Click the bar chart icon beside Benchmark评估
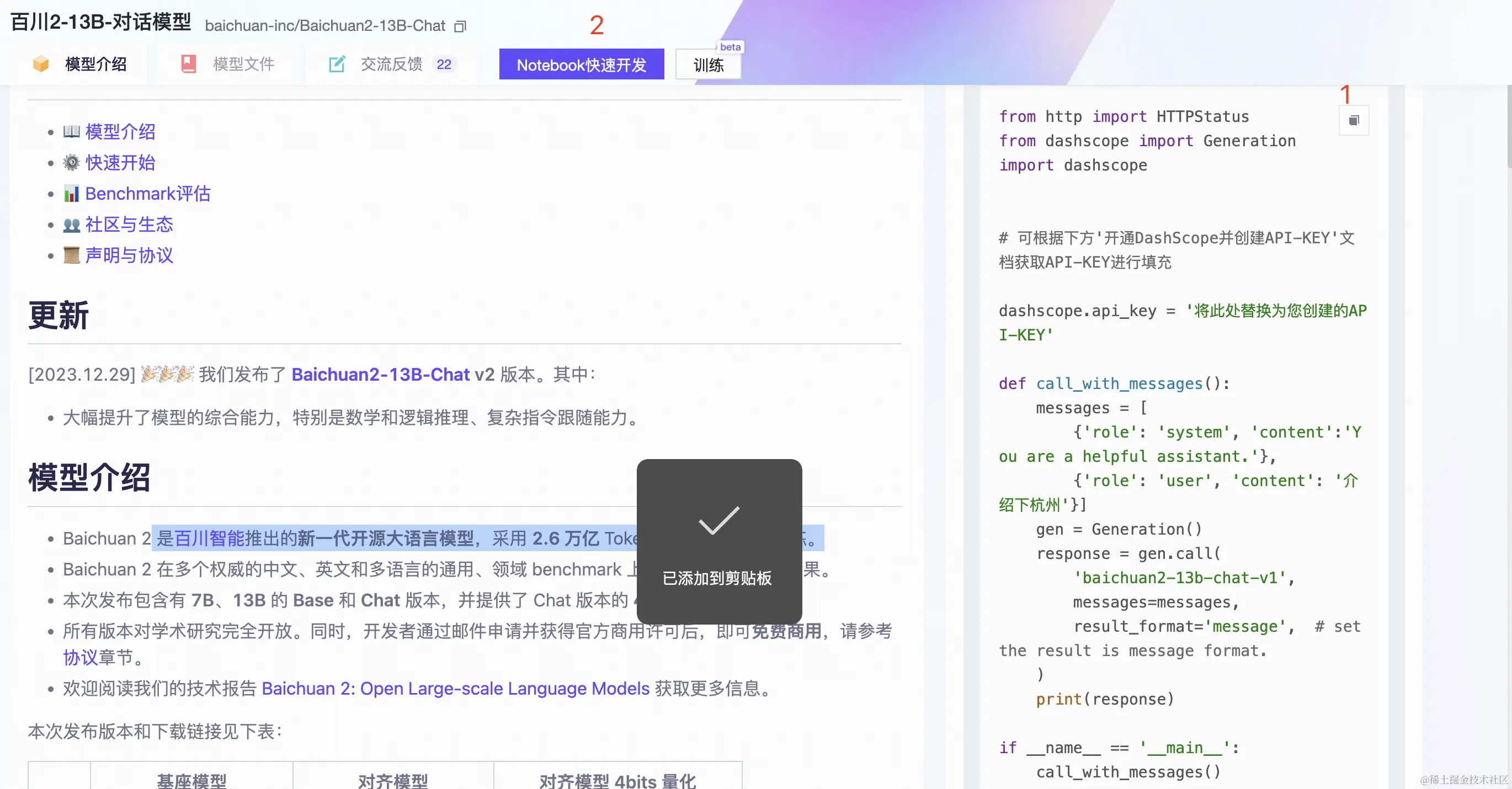The width and height of the screenshot is (1512, 789). click(72, 194)
